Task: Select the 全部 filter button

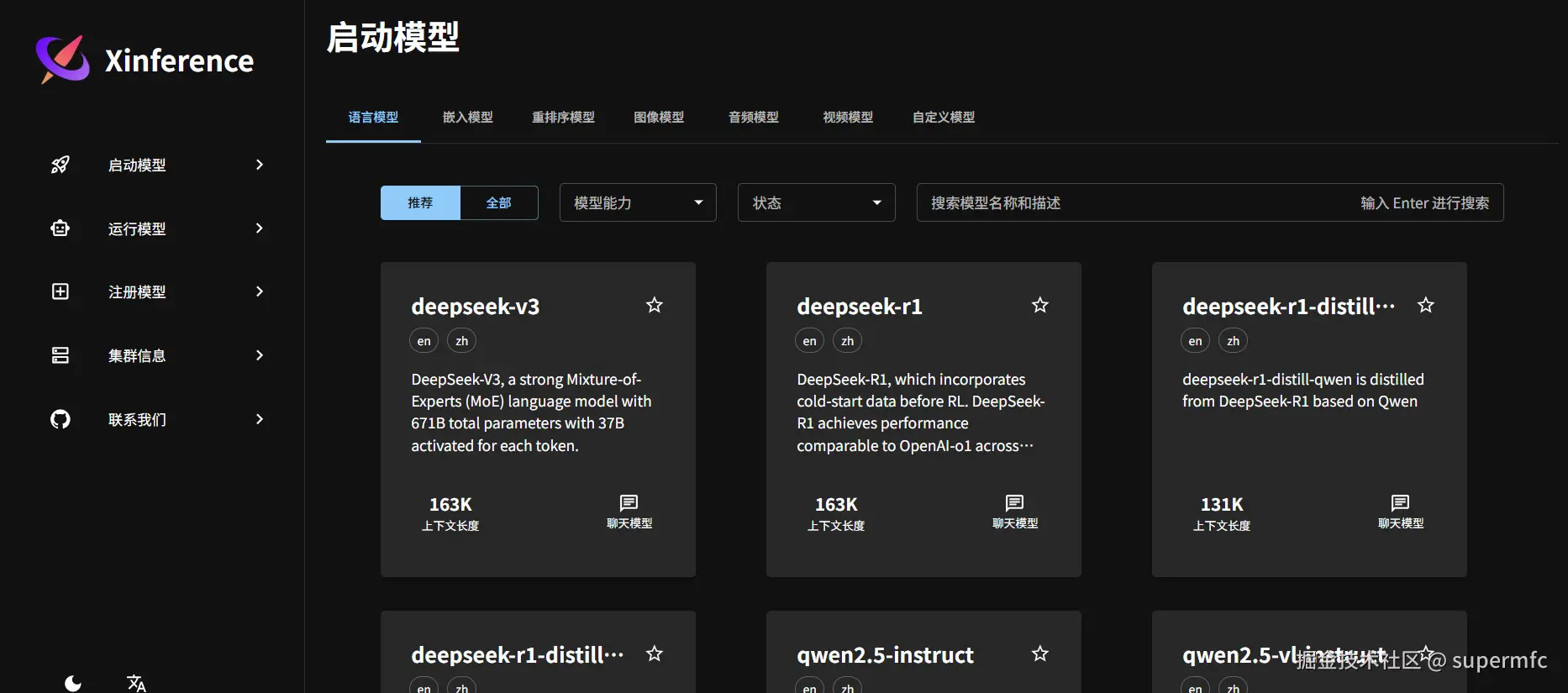Action: click(499, 202)
